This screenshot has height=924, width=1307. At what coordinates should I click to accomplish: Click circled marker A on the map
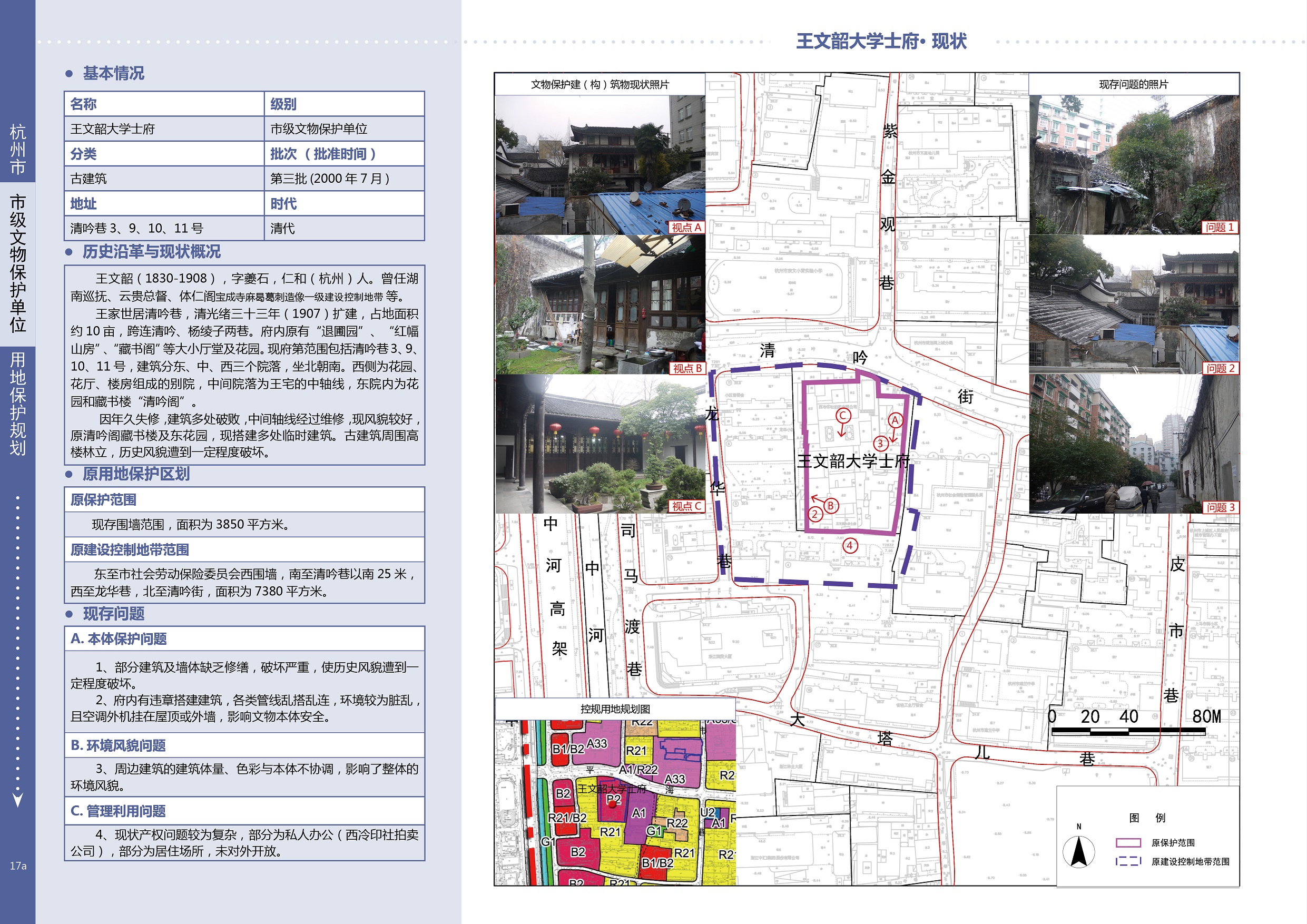point(895,420)
